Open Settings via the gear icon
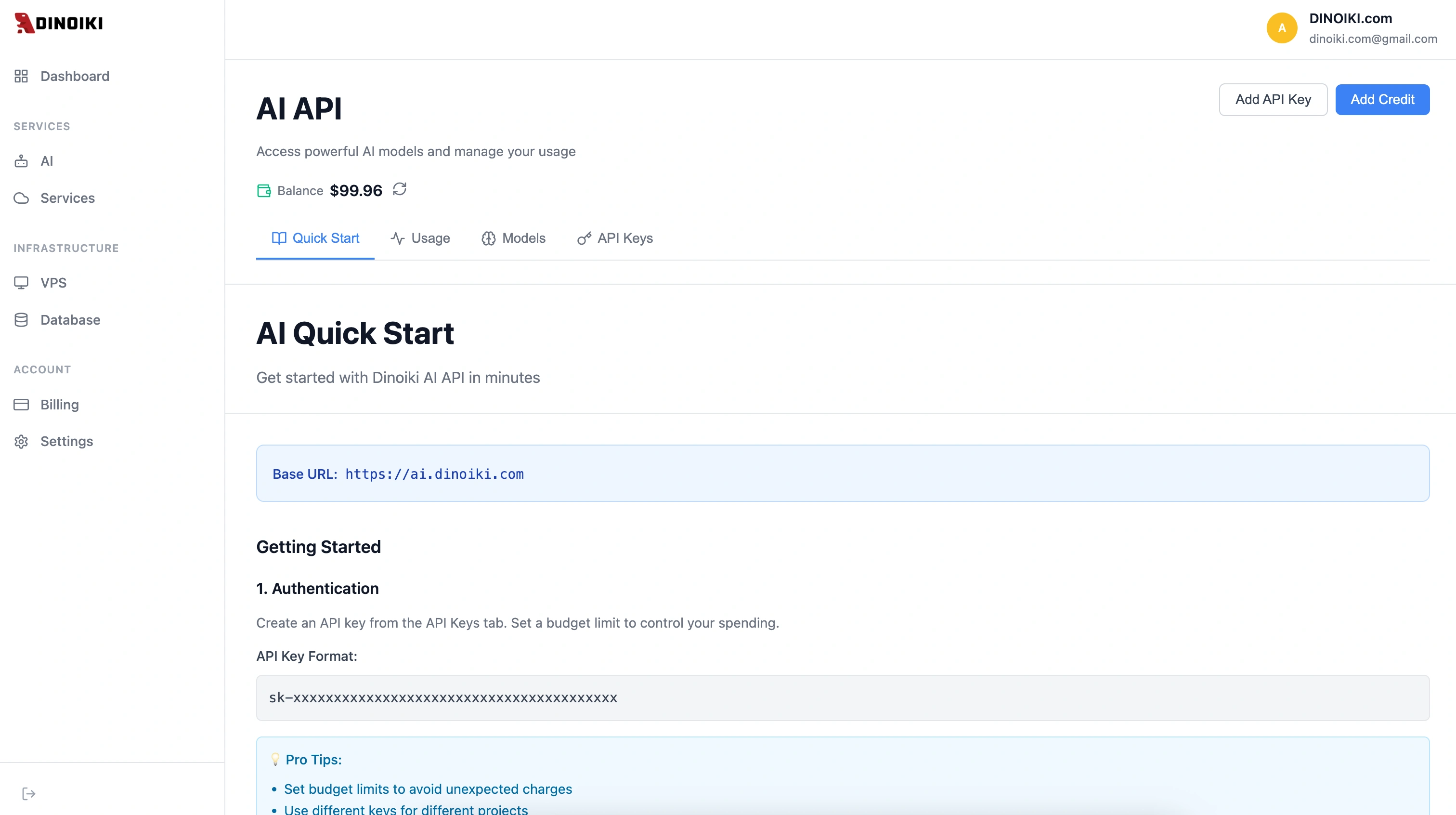 tap(22, 441)
